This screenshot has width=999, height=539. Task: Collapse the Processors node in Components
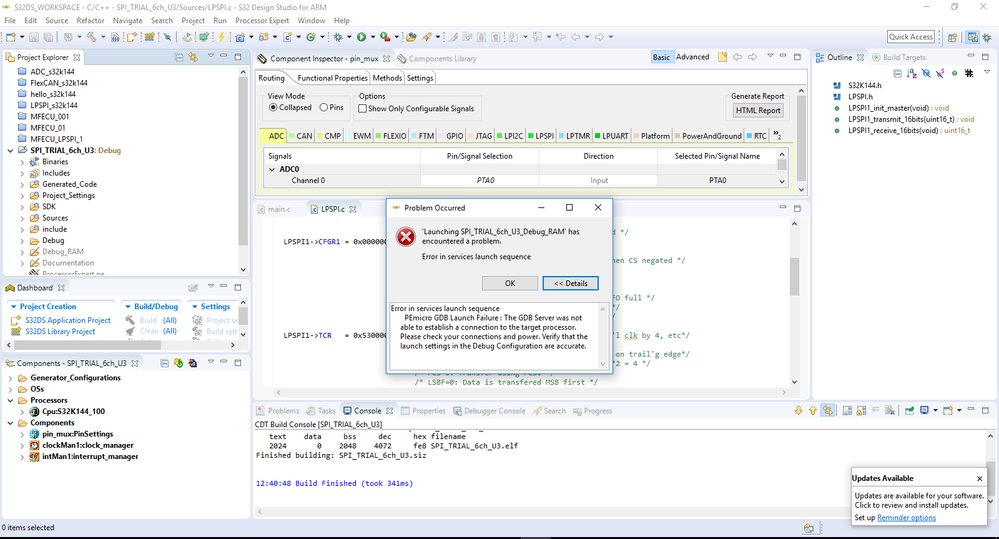tap(10, 401)
